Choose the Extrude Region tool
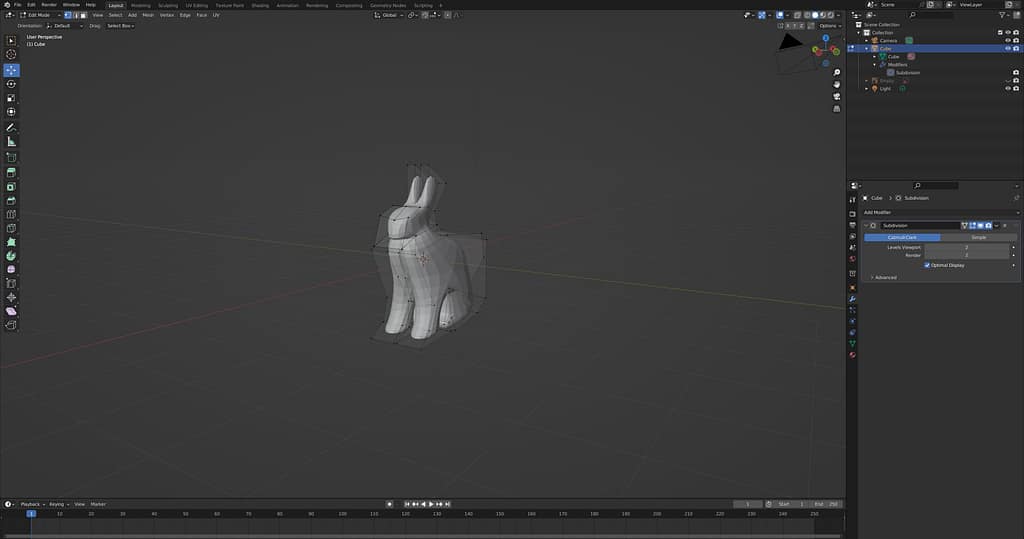 coord(12,172)
